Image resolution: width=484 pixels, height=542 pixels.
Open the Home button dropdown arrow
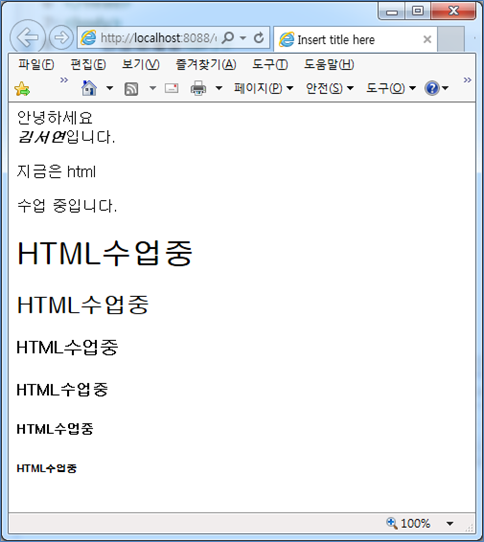tap(109, 88)
